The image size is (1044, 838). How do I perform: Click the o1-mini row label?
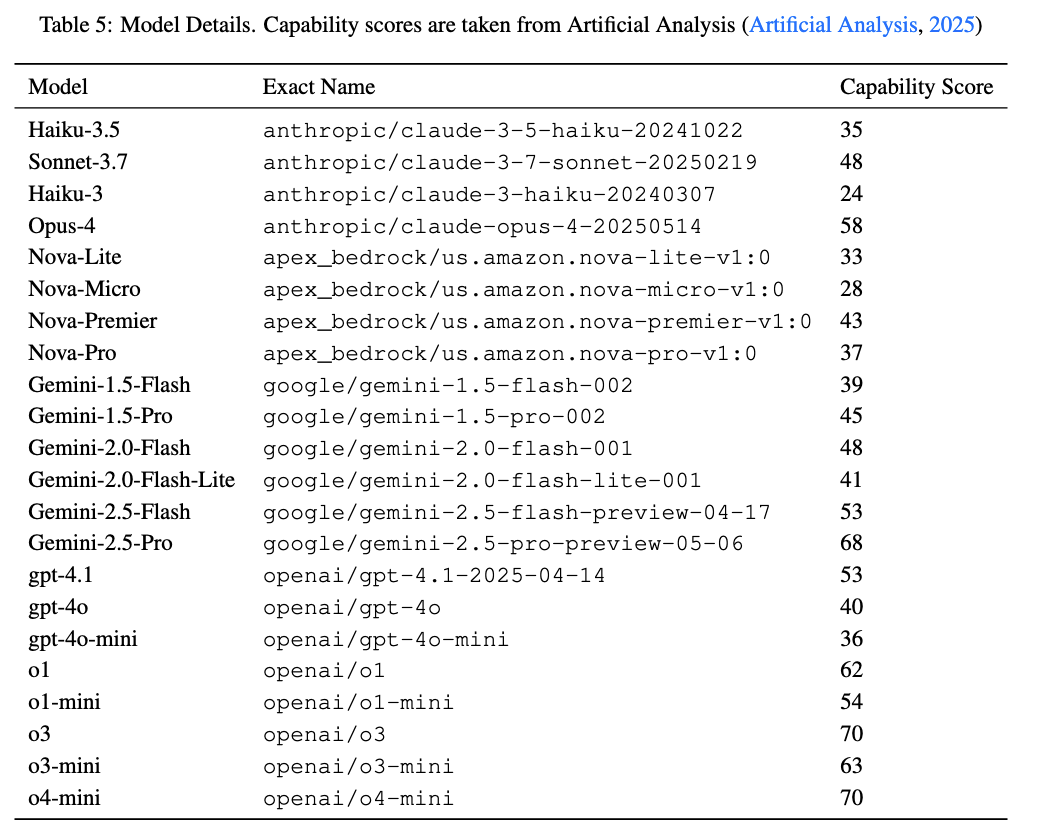[64, 702]
